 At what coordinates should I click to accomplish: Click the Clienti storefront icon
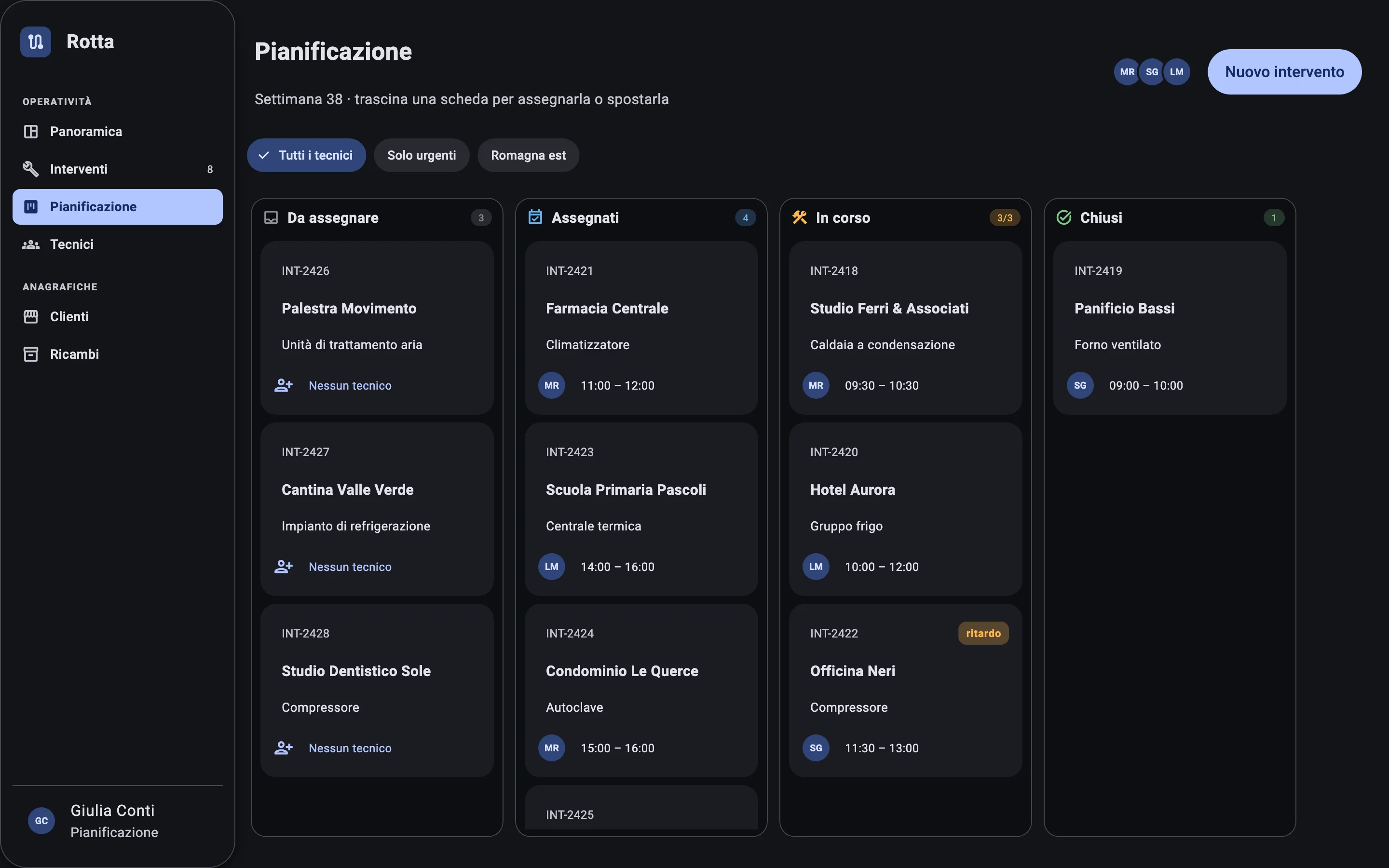tap(31, 316)
